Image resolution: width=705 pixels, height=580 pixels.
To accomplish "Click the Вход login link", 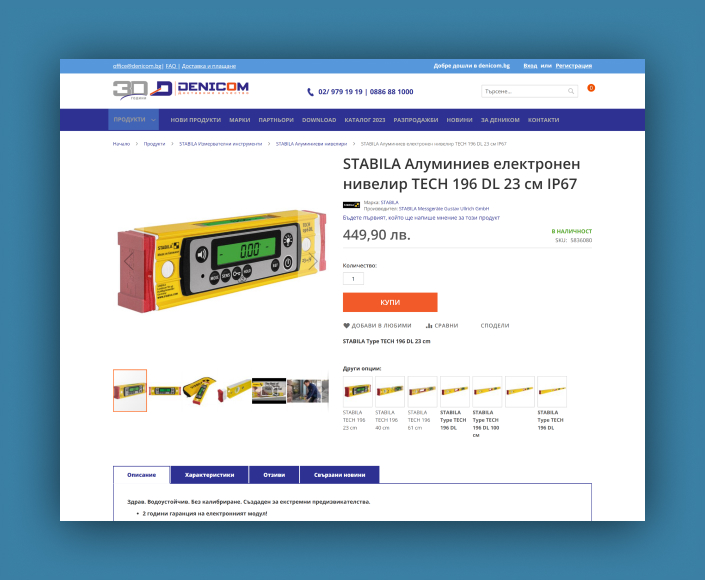I will pyautogui.click(x=530, y=66).
